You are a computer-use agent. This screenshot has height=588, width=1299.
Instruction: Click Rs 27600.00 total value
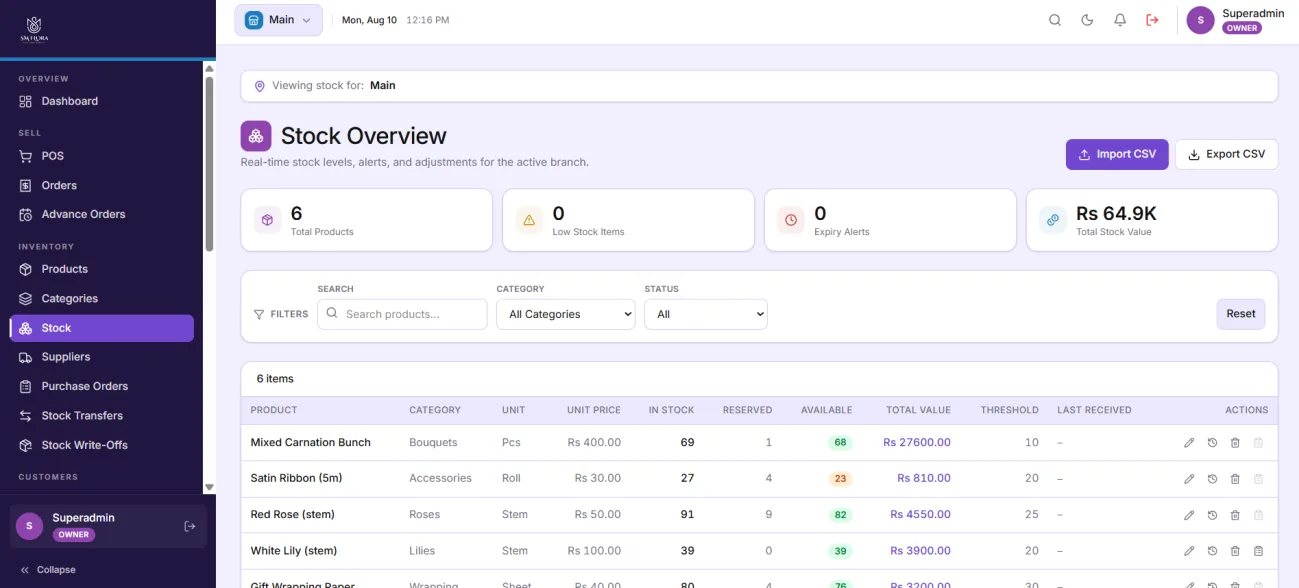tap(917, 443)
